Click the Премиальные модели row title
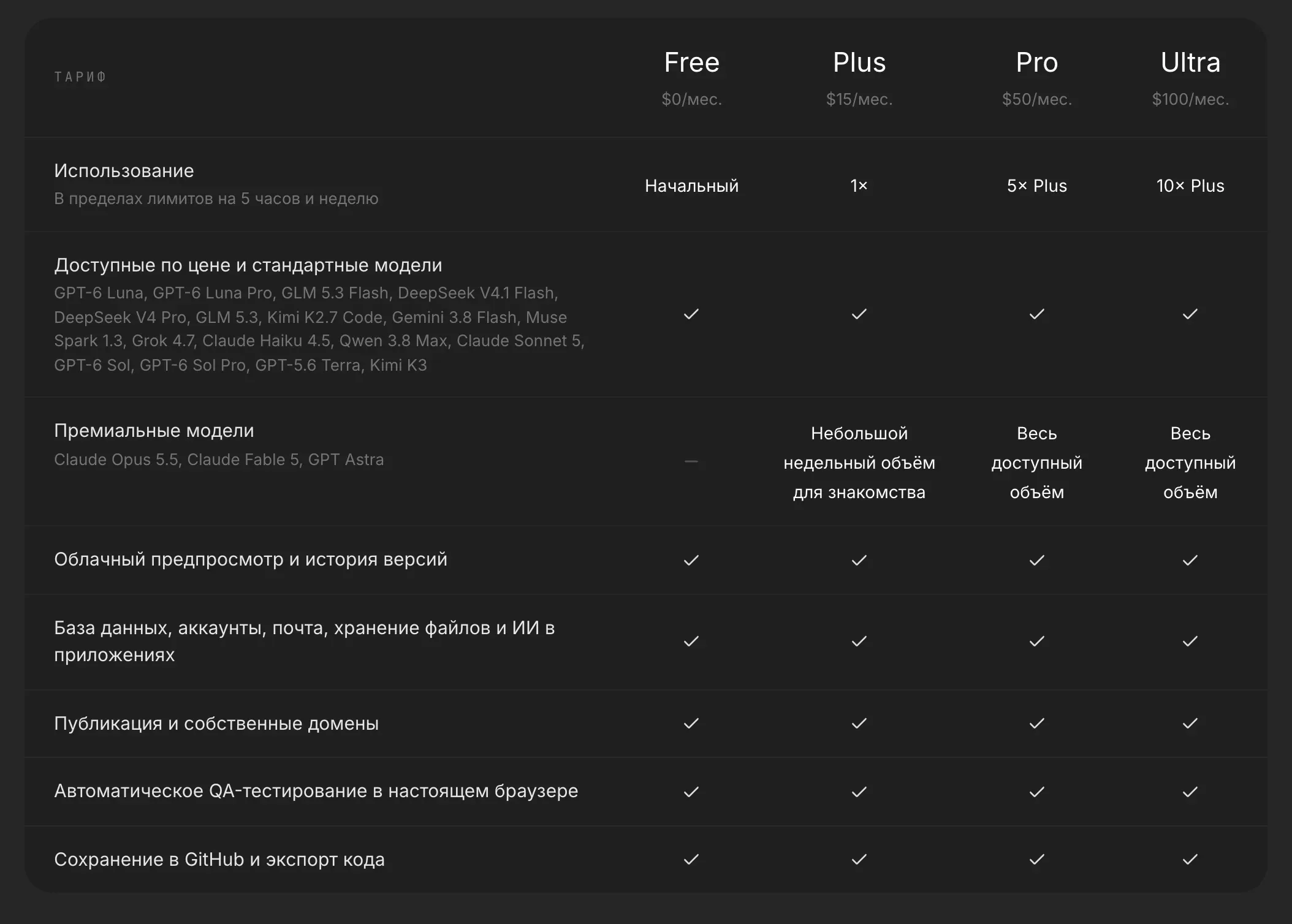1292x924 pixels. pos(154,431)
